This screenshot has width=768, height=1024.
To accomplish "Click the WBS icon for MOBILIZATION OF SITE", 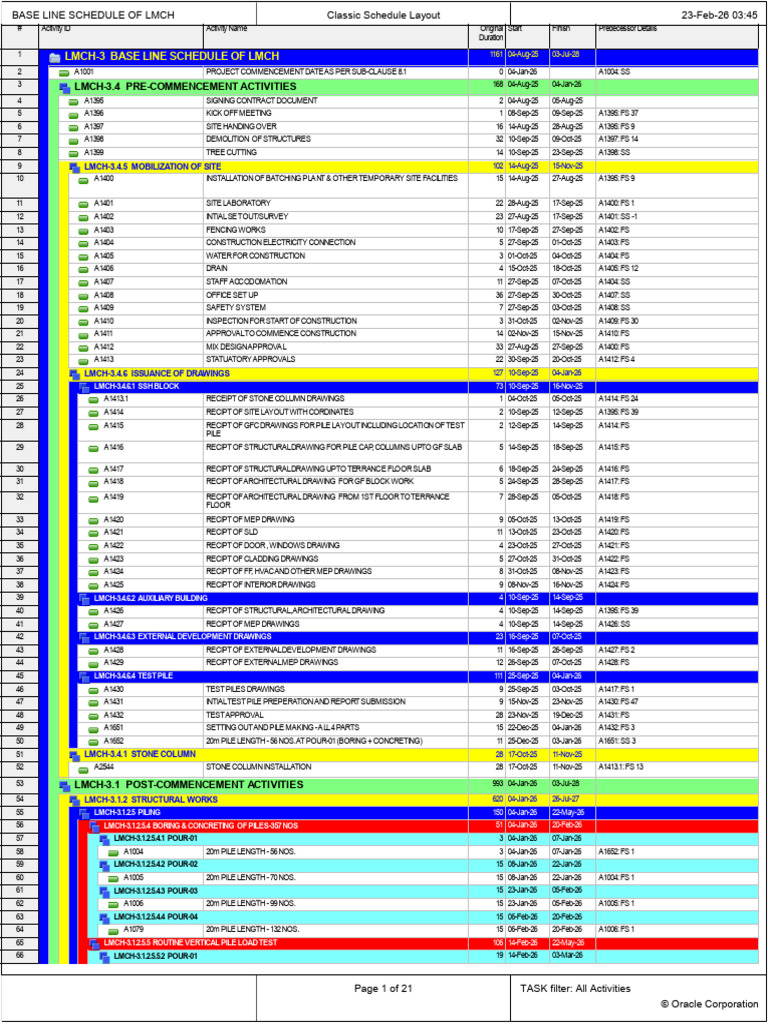I will point(74,167).
